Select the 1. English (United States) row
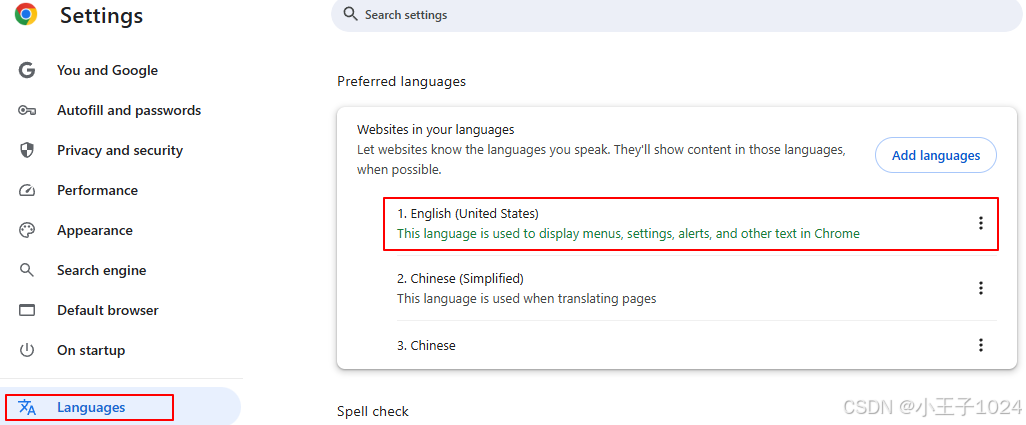The image size is (1026, 425). [x=690, y=223]
